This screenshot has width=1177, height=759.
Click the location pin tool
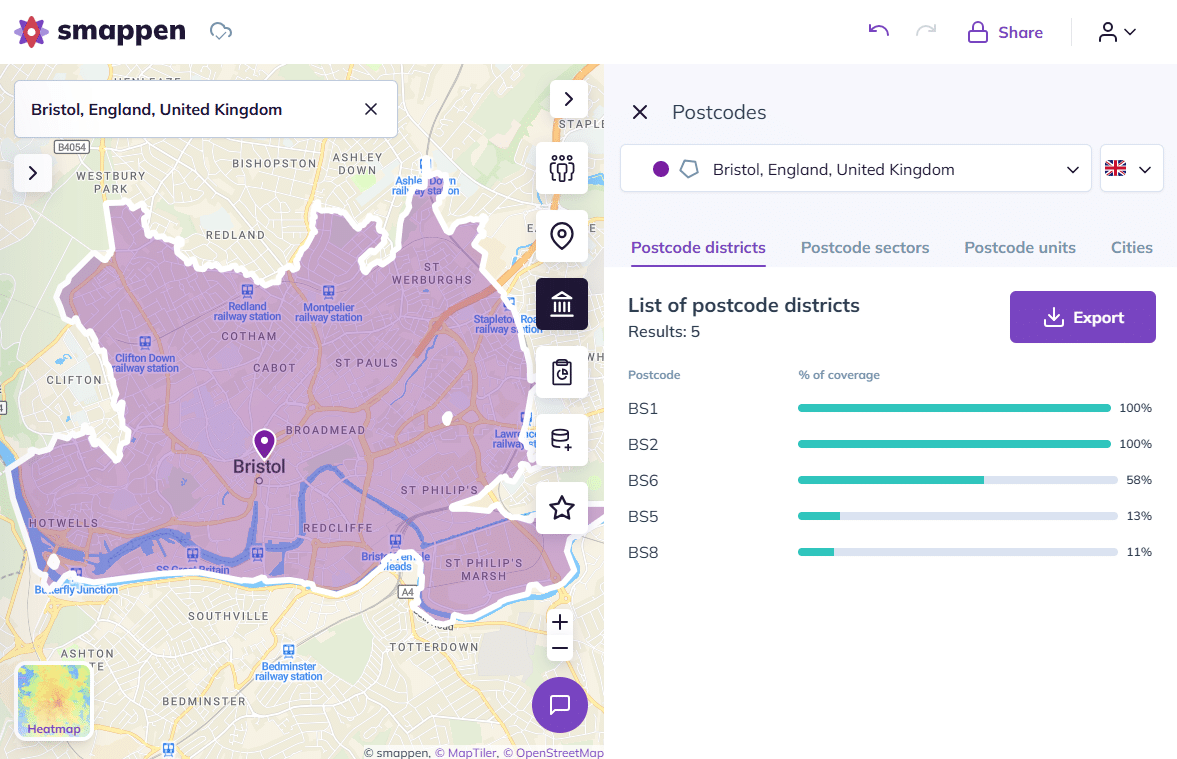pos(562,236)
